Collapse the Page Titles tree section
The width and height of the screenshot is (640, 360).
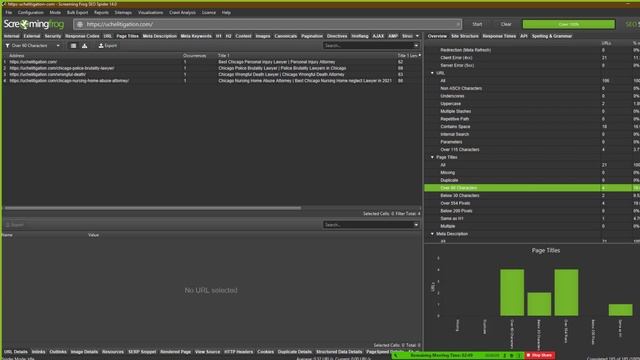tap(433, 157)
